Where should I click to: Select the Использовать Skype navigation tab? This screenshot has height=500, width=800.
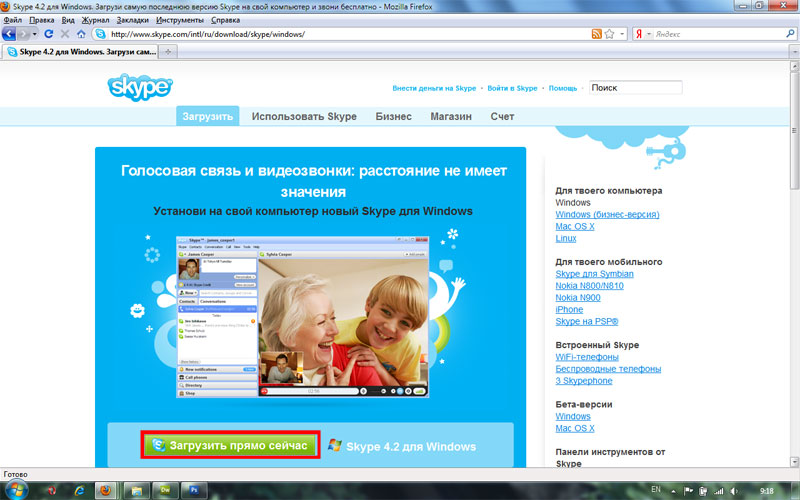pos(304,116)
